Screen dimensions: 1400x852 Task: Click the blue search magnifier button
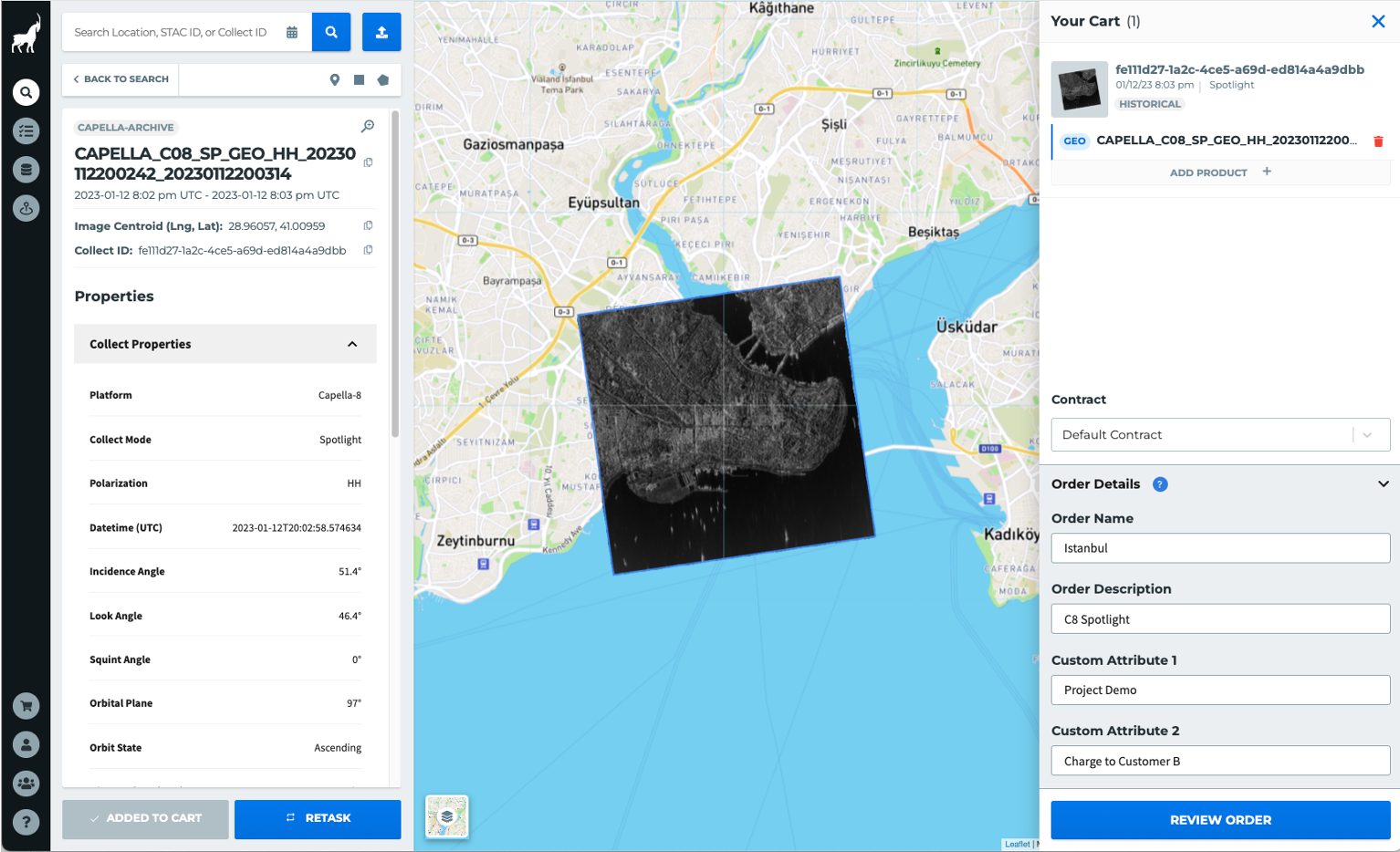pos(331,32)
